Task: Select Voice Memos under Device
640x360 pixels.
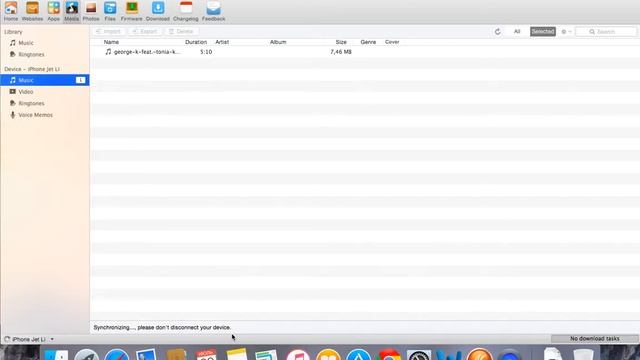Action: 45,115
